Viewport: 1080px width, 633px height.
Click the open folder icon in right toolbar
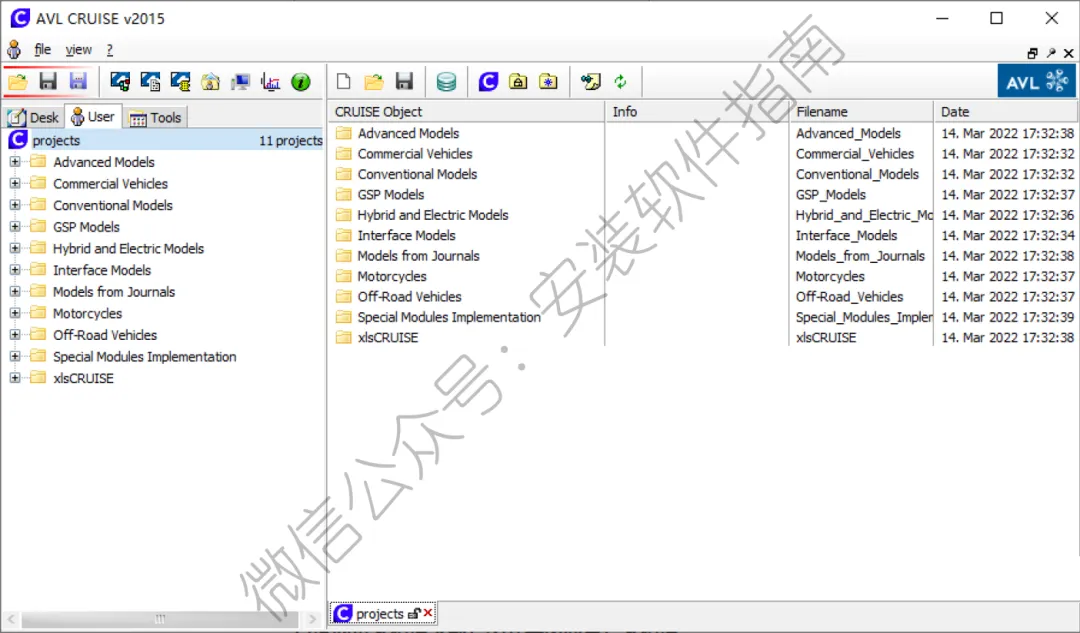374,82
